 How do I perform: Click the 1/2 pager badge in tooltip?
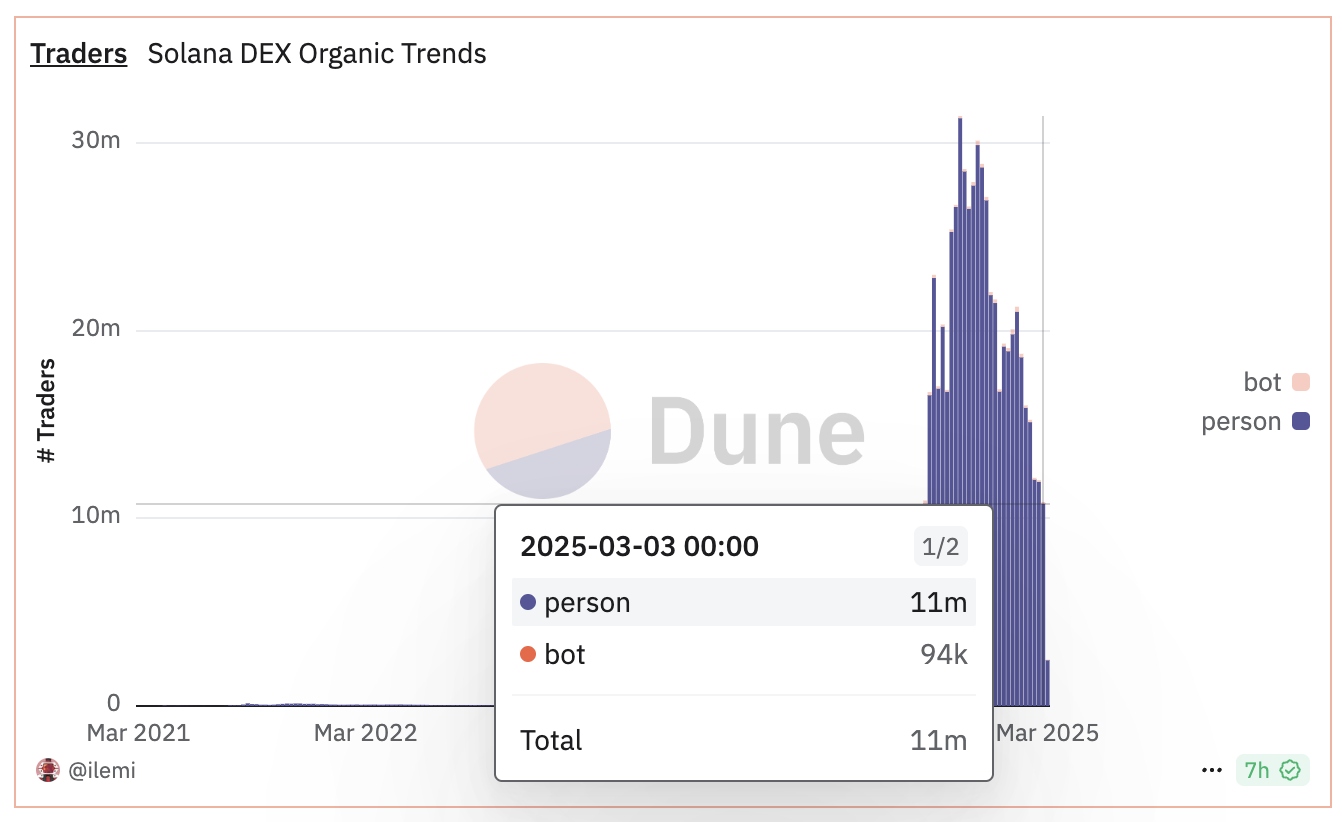coord(940,547)
